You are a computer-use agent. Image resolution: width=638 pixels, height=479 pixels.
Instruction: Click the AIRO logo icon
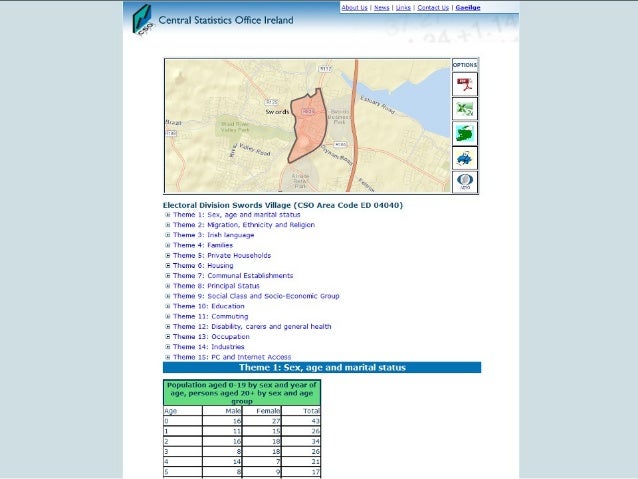[x=465, y=182]
